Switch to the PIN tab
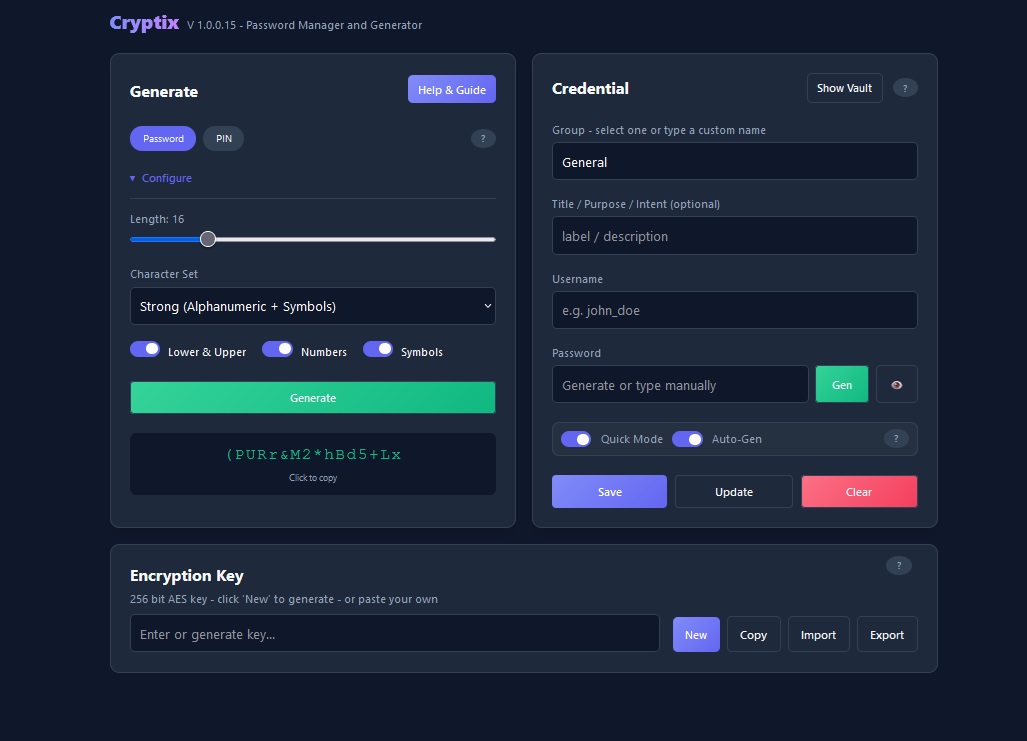The width and height of the screenshot is (1027, 741). tap(223, 138)
